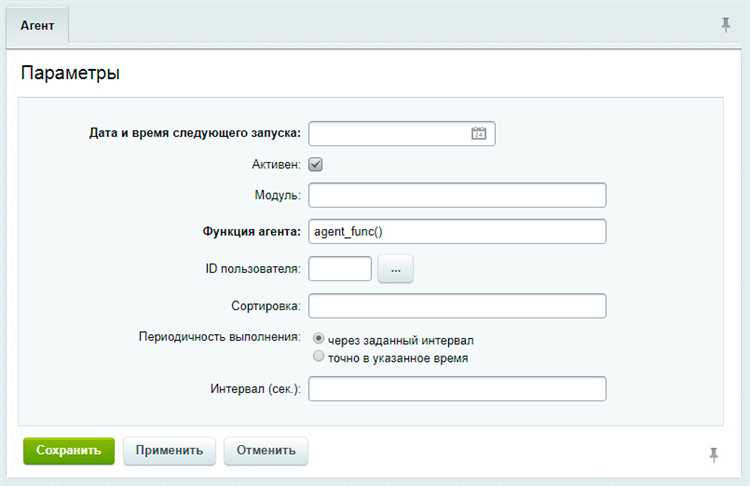Focus the next launch date and time field

click(x=402, y=133)
